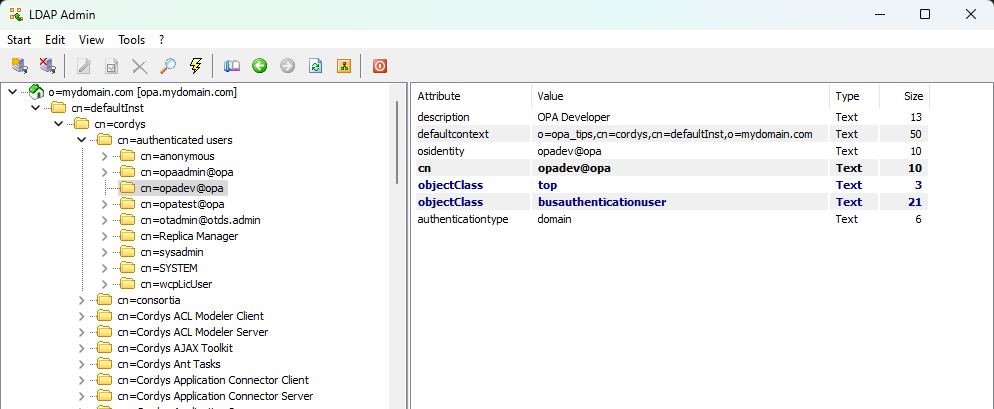Open the Tools menu

point(131,40)
